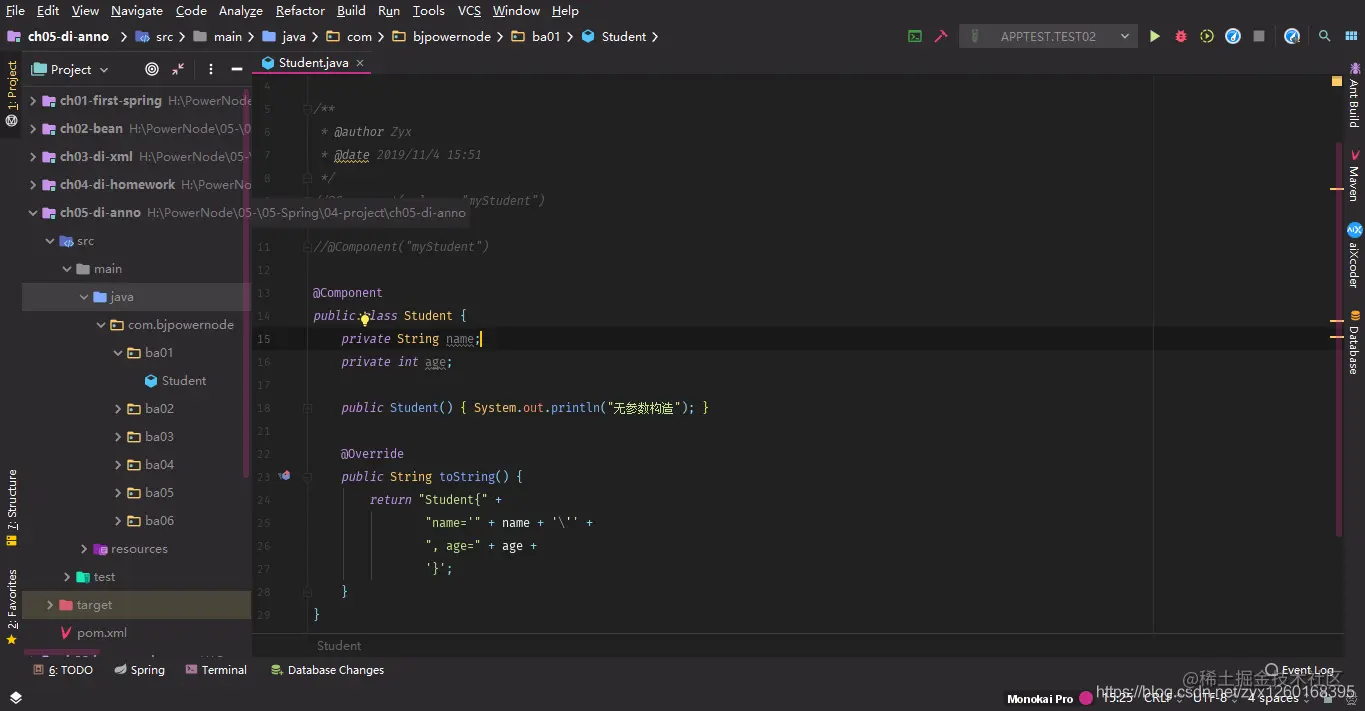Image resolution: width=1365 pixels, height=711 pixels.
Task: Open the Terminal tool window
Action: pyautogui.click(x=216, y=670)
